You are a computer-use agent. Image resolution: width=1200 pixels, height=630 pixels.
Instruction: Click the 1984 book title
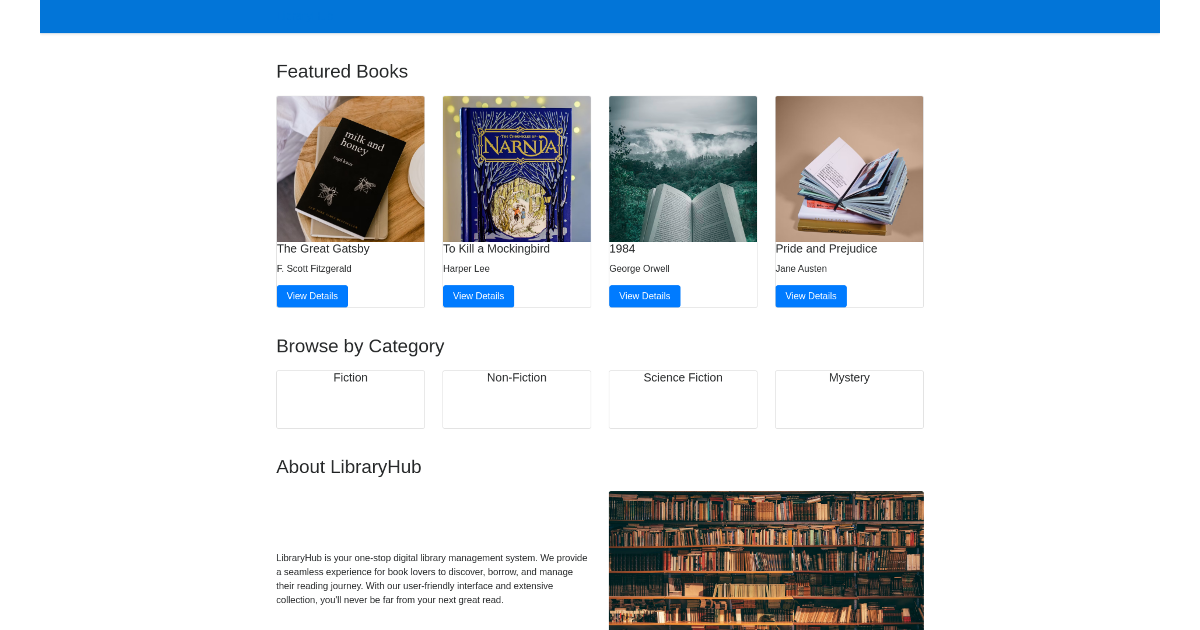[x=622, y=249]
